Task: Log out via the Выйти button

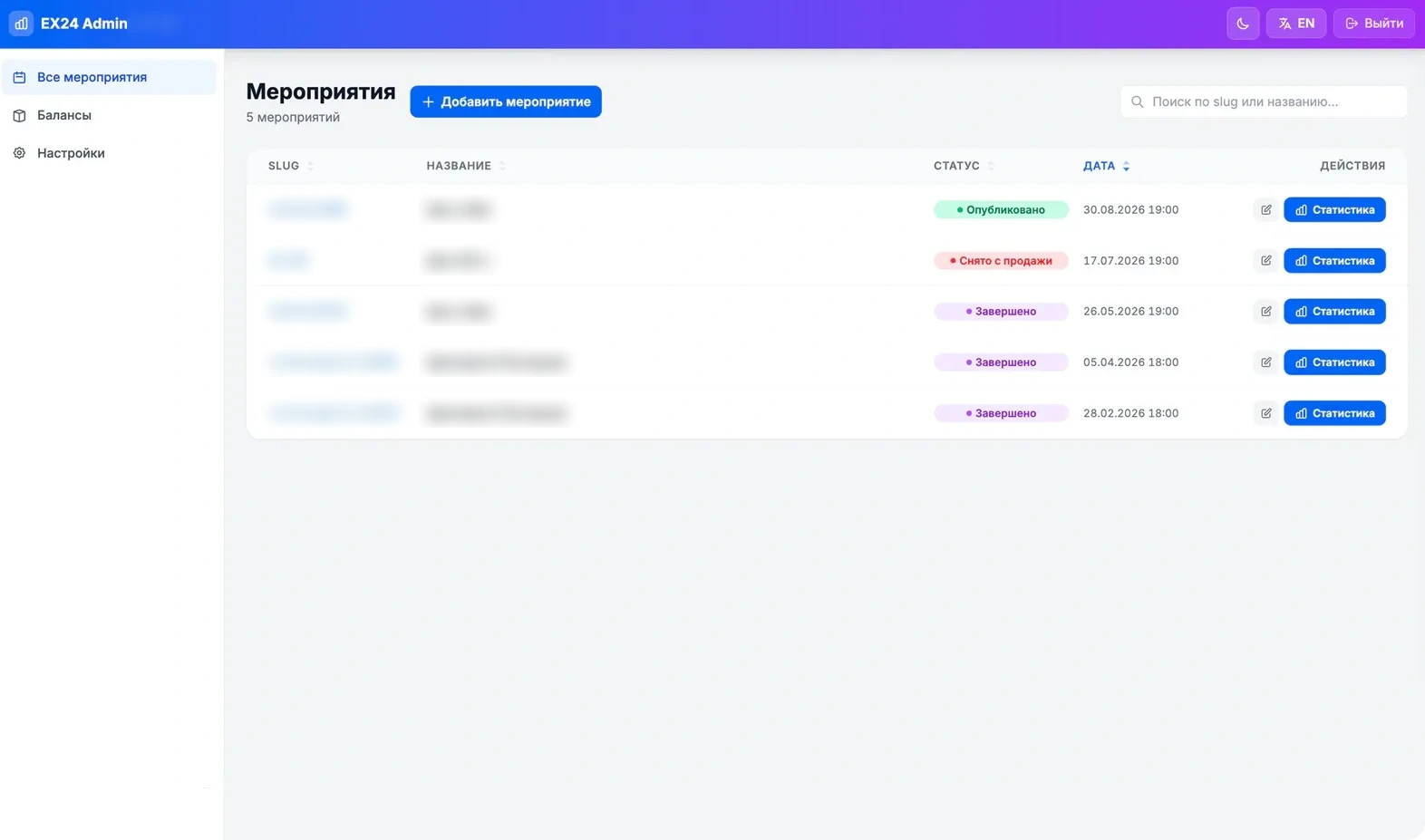Action: pos(1374,24)
